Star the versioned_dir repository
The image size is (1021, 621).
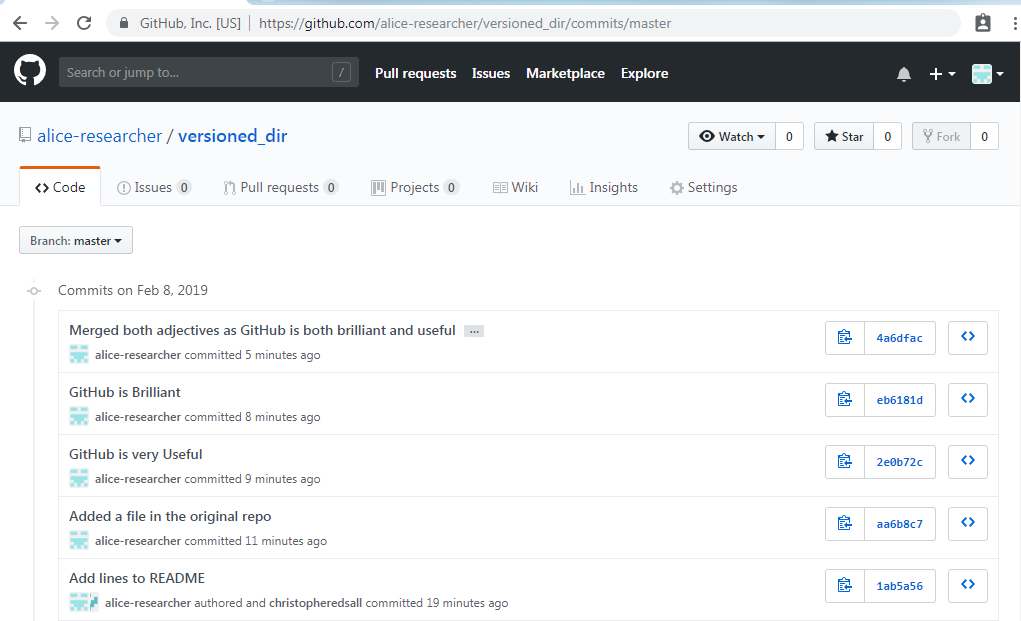pos(844,136)
